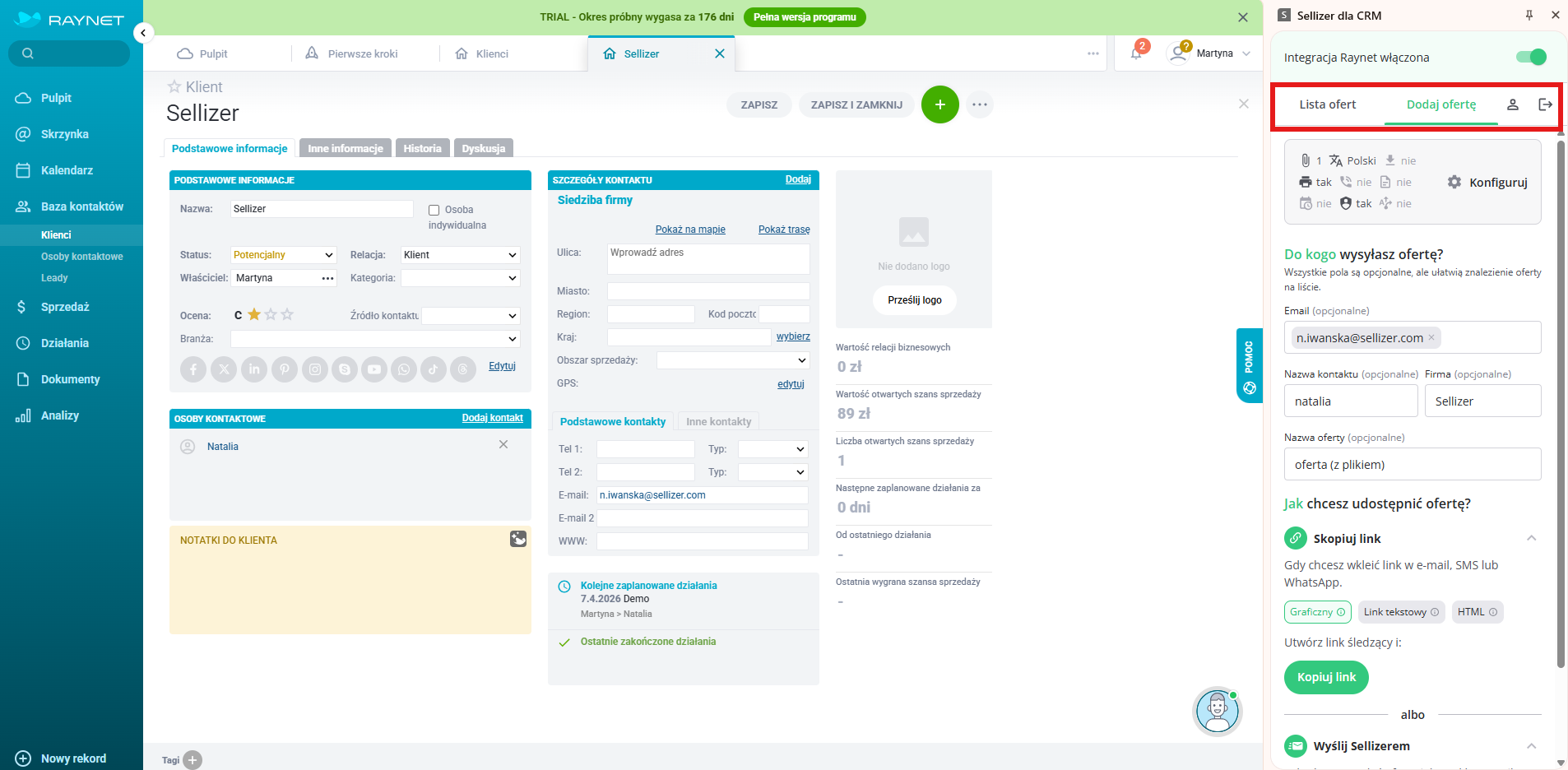Click the Facebook social icon
Image resolution: width=1568 pixels, height=770 pixels.
(193, 369)
